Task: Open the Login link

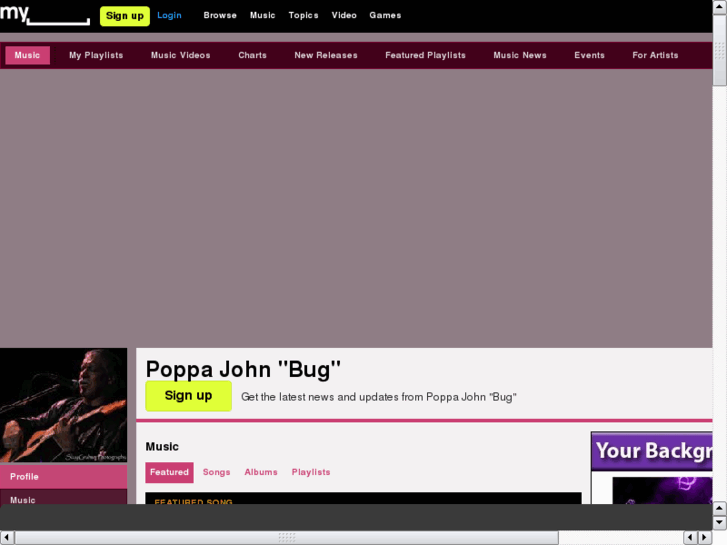Action: (169, 15)
